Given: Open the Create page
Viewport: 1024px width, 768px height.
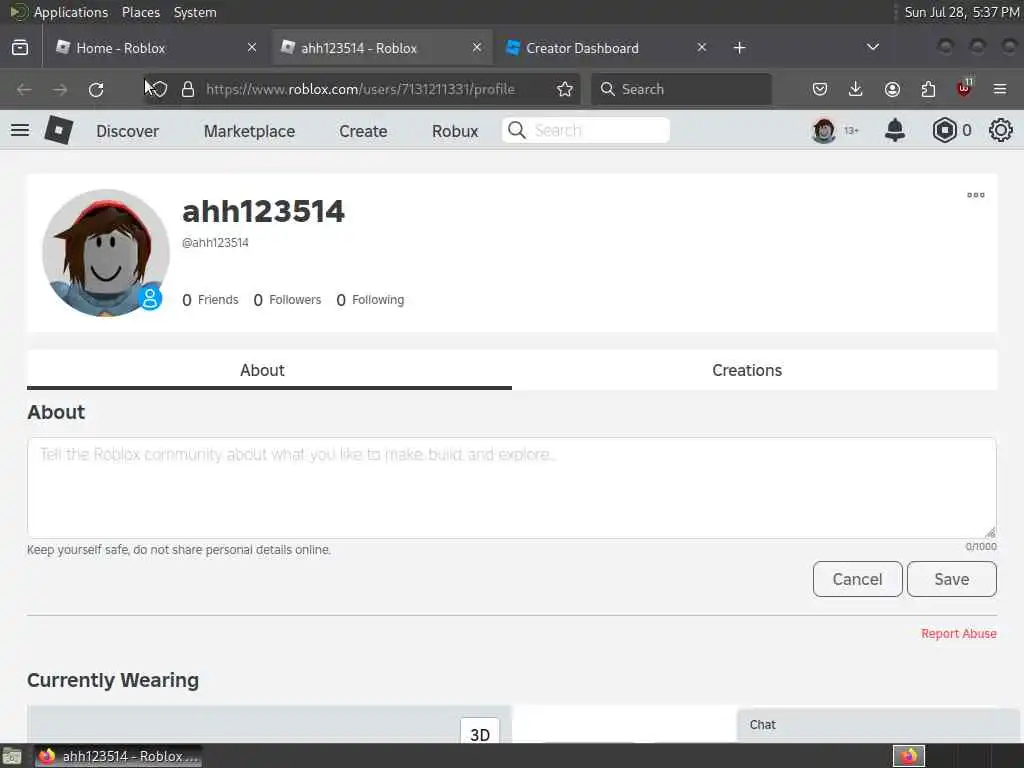Looking at the screenshot, I should tap(363, 131).
